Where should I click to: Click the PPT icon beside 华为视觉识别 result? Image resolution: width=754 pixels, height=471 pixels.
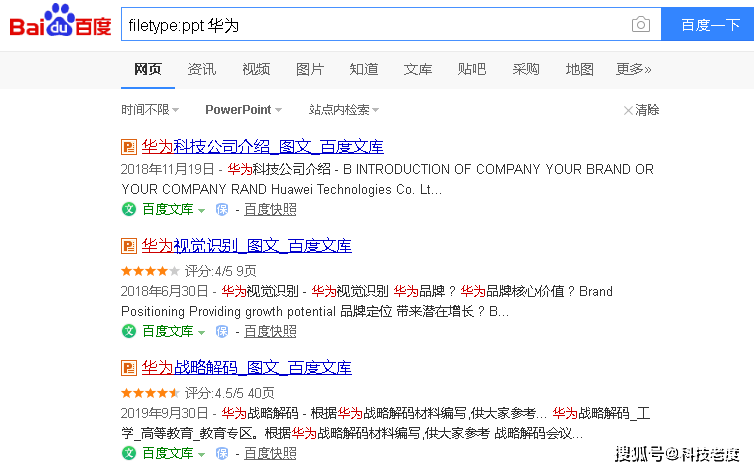coord(129,246)
